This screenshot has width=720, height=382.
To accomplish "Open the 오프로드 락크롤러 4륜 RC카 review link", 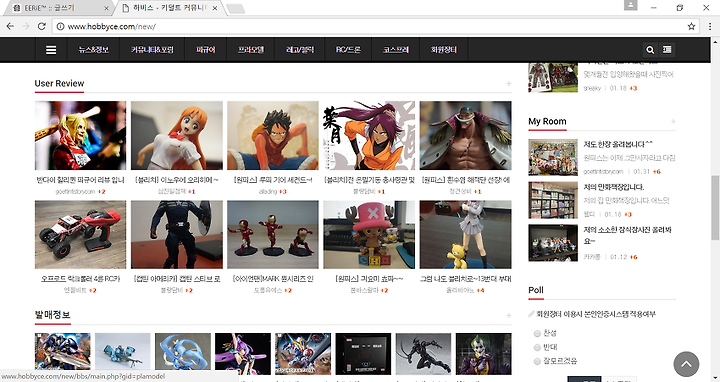I will click(80, 279).
